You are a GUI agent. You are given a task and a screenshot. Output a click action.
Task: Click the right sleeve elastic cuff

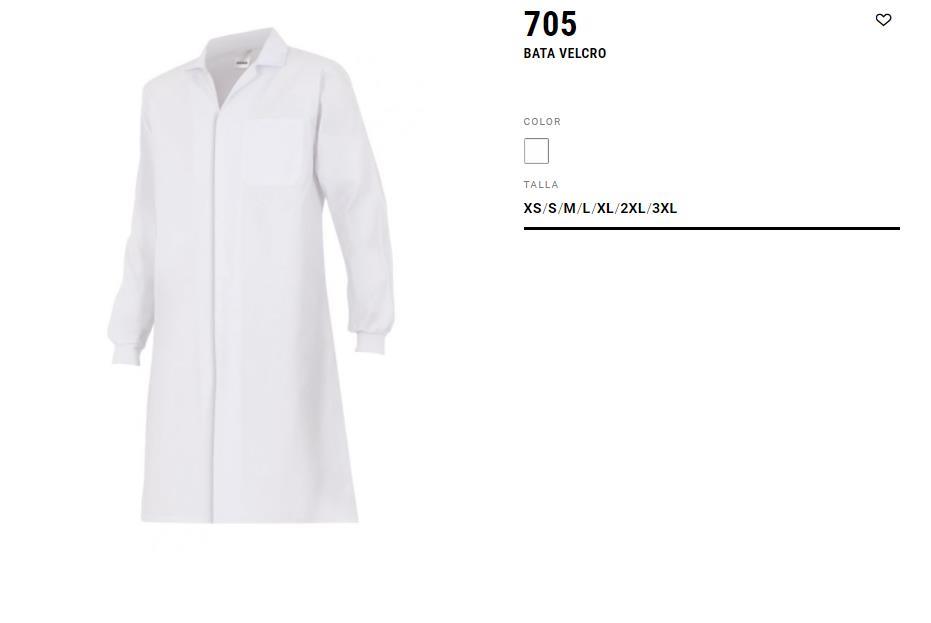(x=370, y=343)
